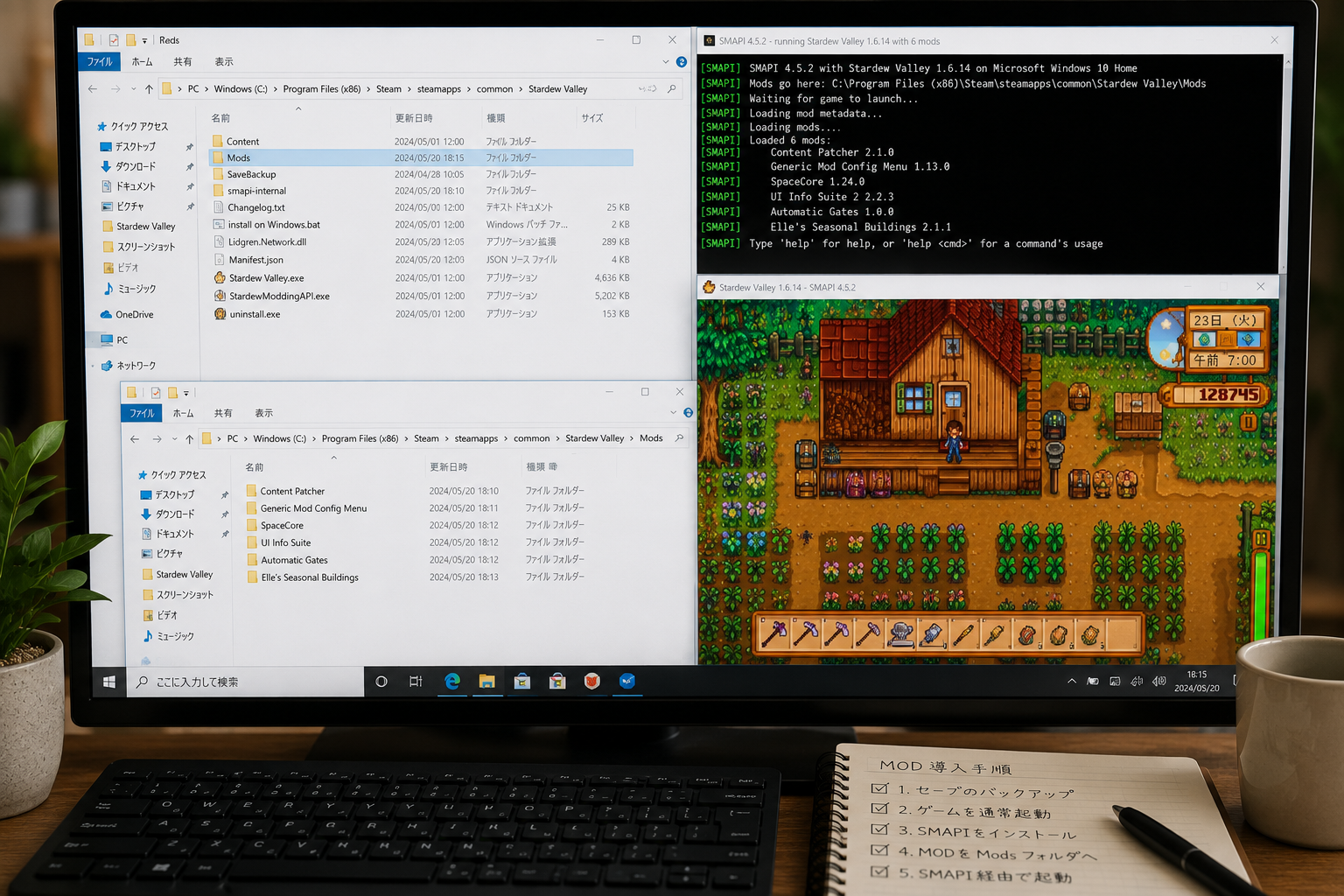Click the uninstall.exe file icon
Viewport: 1344px width, 896px height.
coord(220,314)
